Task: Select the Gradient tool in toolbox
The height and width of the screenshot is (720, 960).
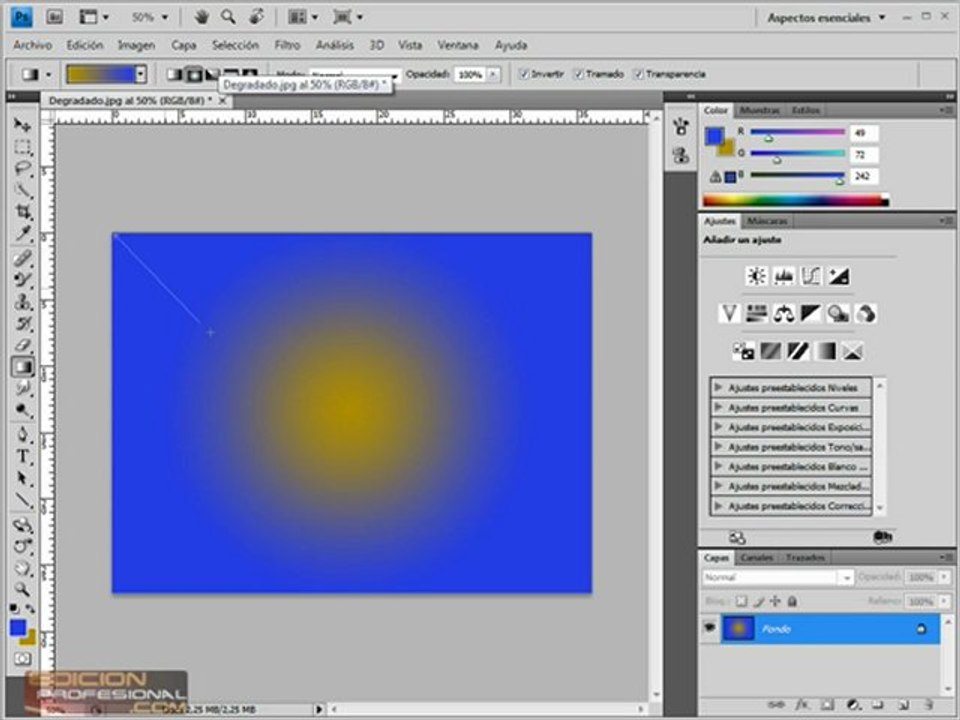Action: click(23, 367)
